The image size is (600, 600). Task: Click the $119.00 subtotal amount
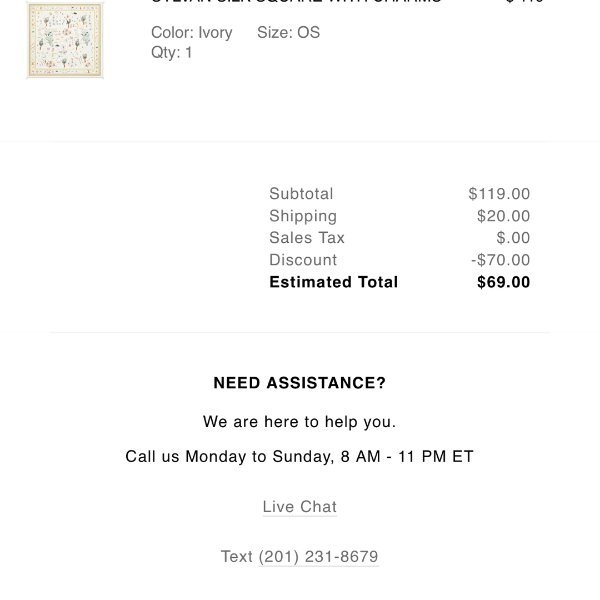[x=499, y=194]
